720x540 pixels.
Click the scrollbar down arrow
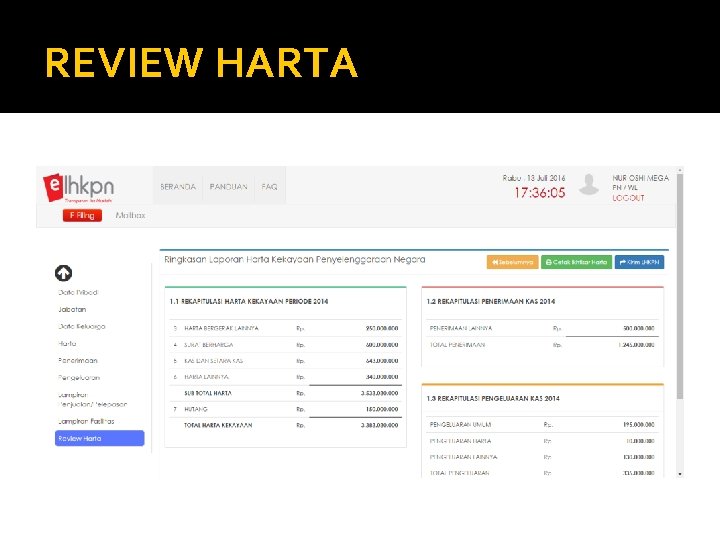point(680,474)
